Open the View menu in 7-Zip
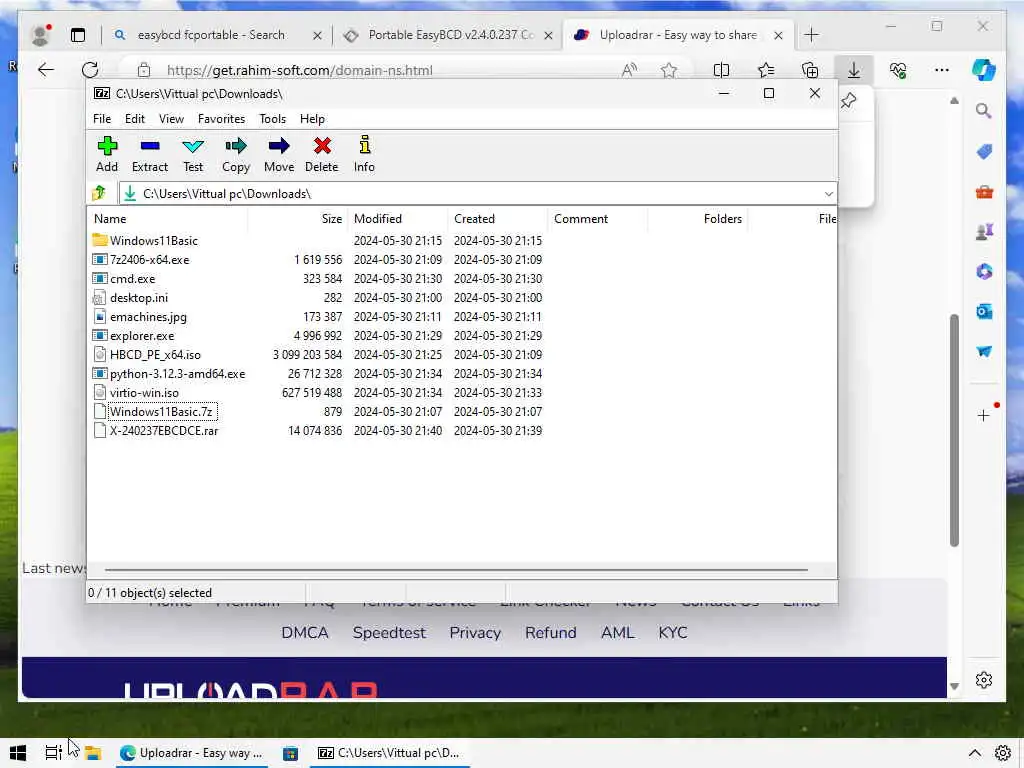The image size is (1024, 768). click(171, 119)
